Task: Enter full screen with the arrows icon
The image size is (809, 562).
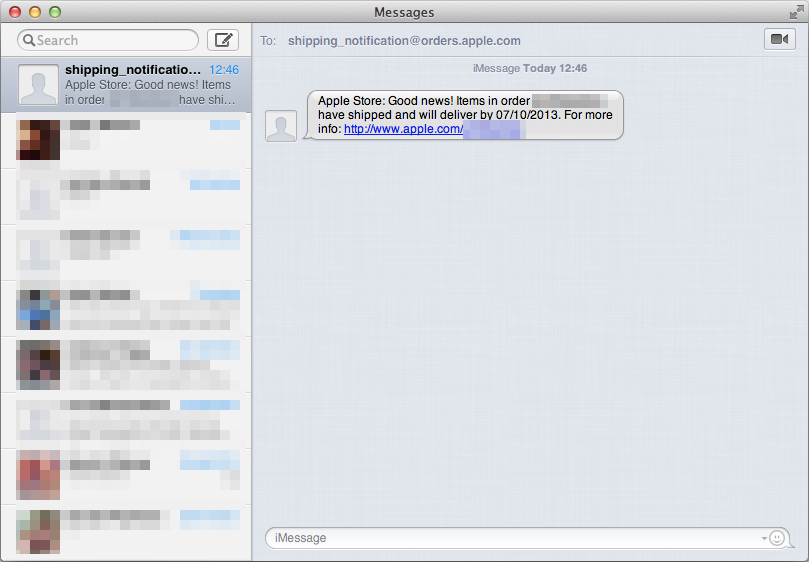Action: coord(796,12)
